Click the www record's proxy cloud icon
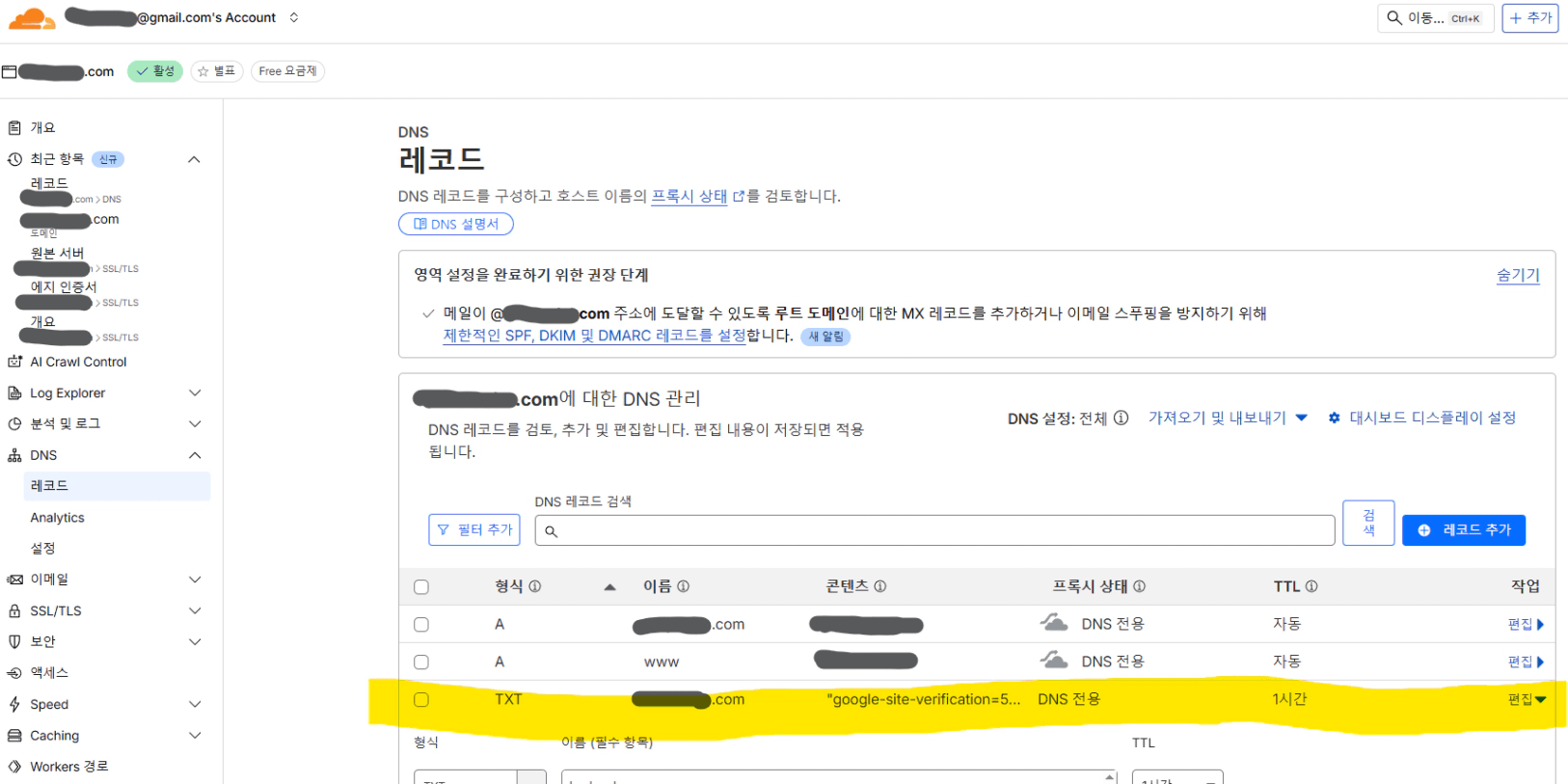 click(1054, 660)
